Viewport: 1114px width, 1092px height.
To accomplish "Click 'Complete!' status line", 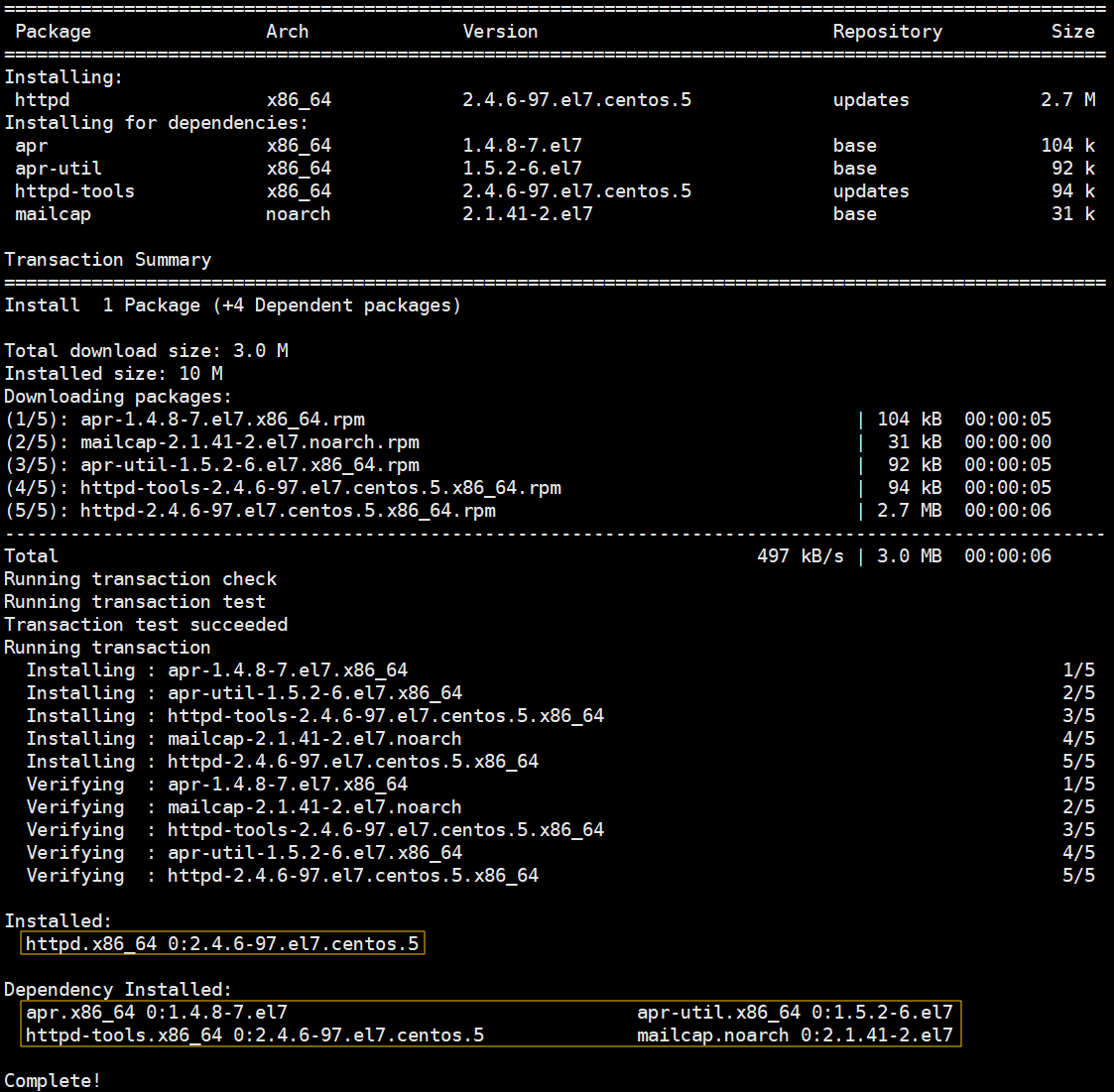I will [53, 1080].
